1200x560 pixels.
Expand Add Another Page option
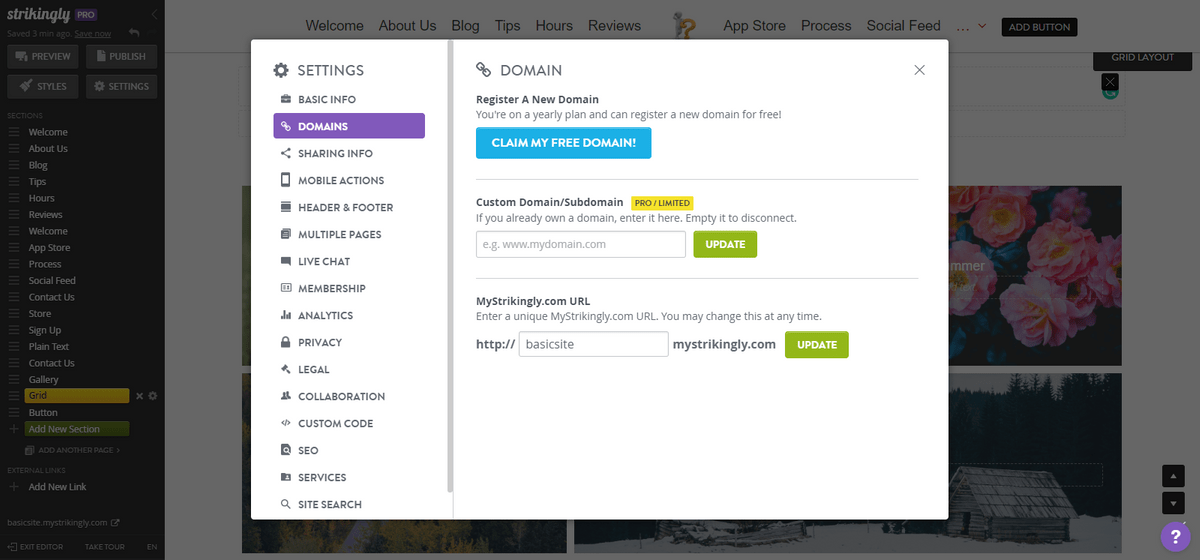pos(72,450)
